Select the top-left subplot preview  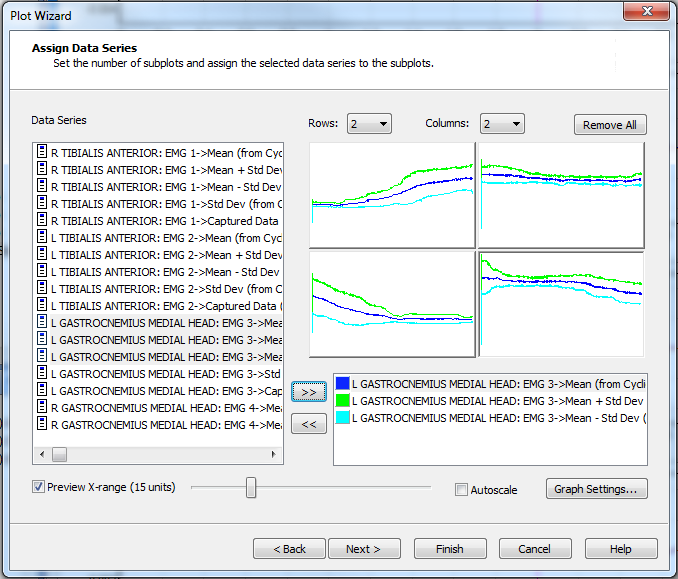(392, 195)
